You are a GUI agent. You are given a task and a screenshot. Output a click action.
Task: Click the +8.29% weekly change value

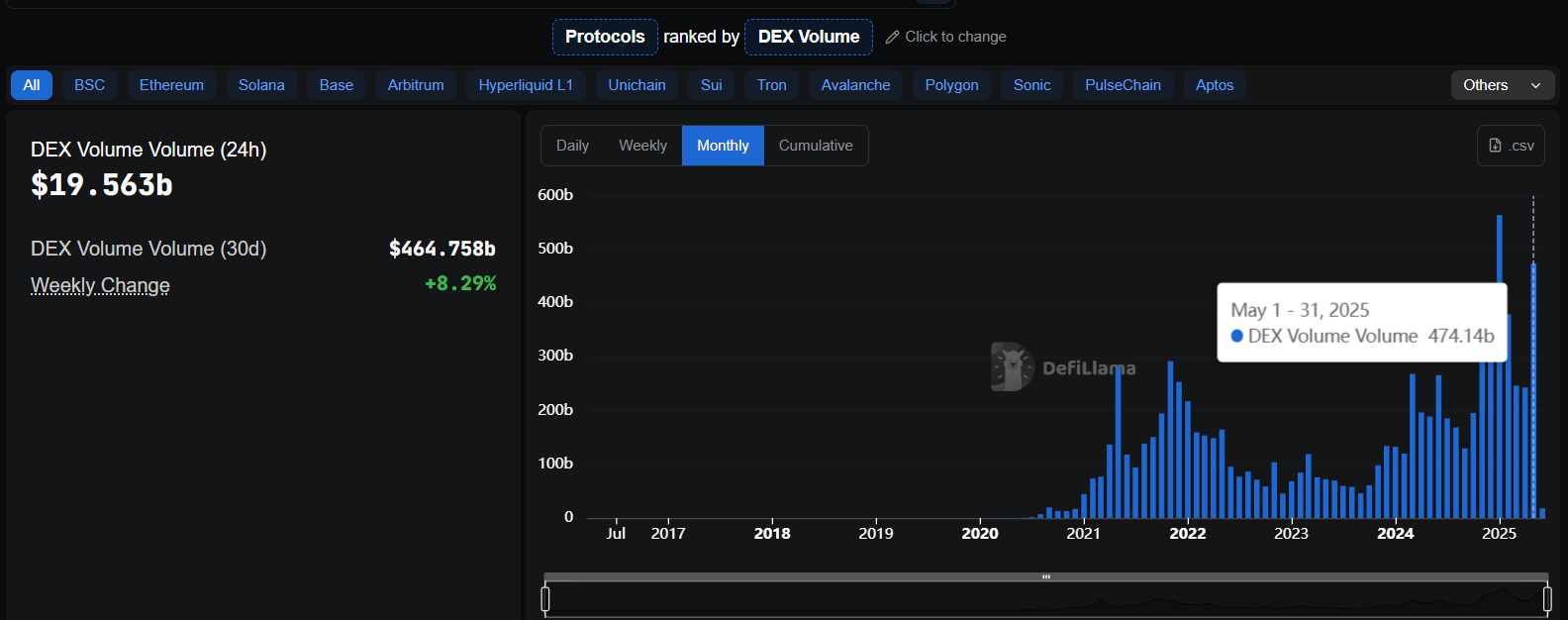pos(460,283)
